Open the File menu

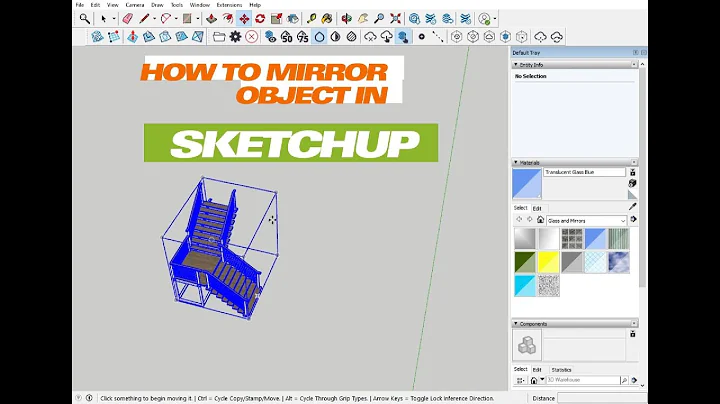[80, 5]
